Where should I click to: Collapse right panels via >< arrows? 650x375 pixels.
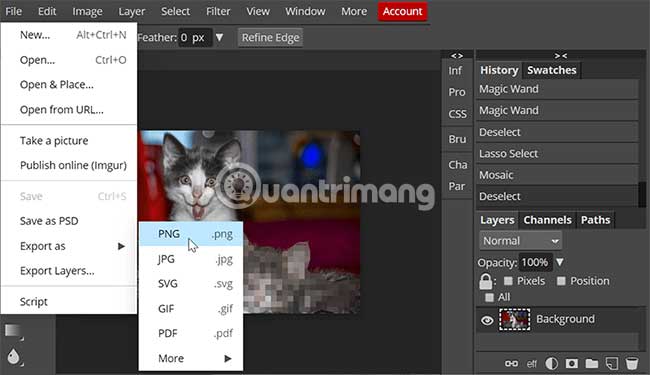561,56
